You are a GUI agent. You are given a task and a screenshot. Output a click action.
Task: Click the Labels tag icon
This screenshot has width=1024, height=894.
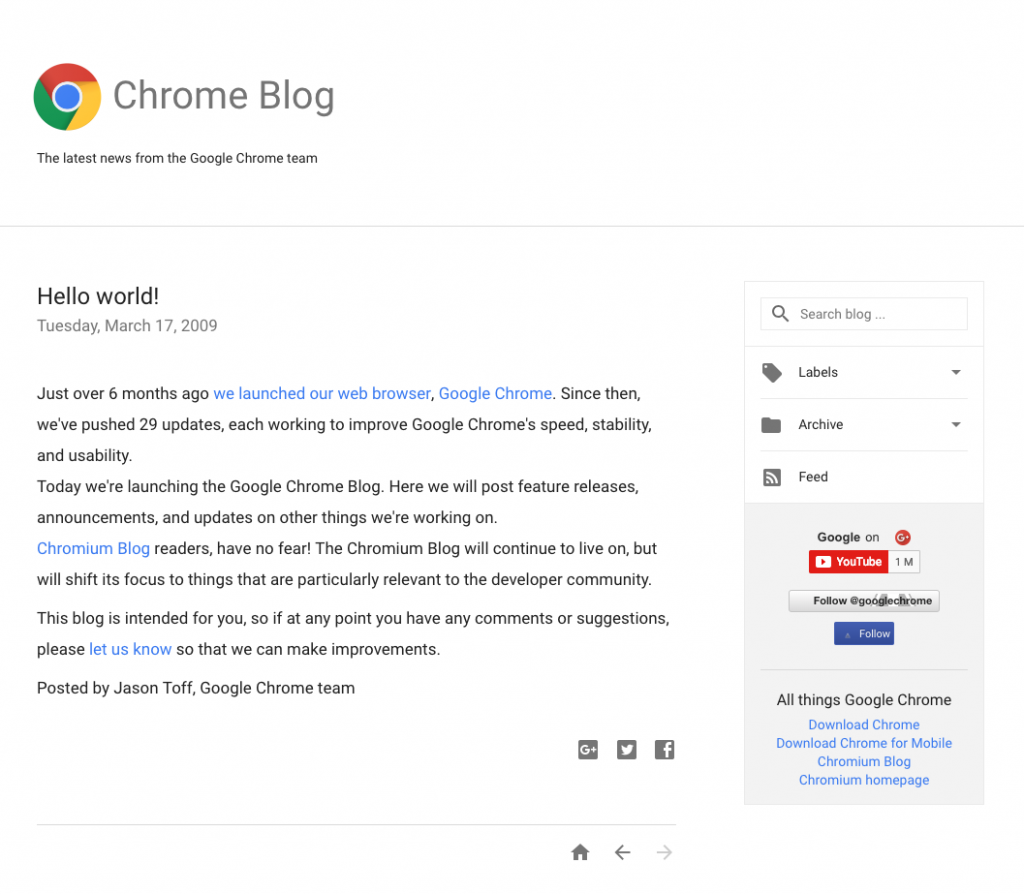(x=772, y=372)
